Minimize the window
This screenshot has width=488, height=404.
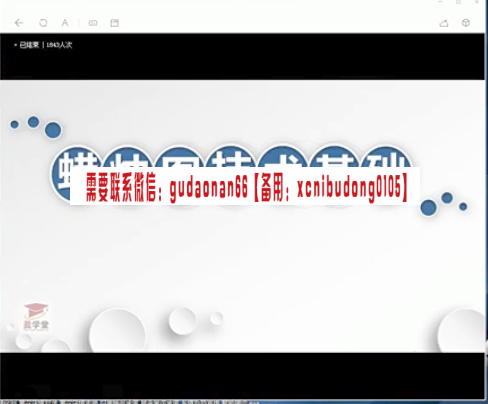(x=440, y=2)
